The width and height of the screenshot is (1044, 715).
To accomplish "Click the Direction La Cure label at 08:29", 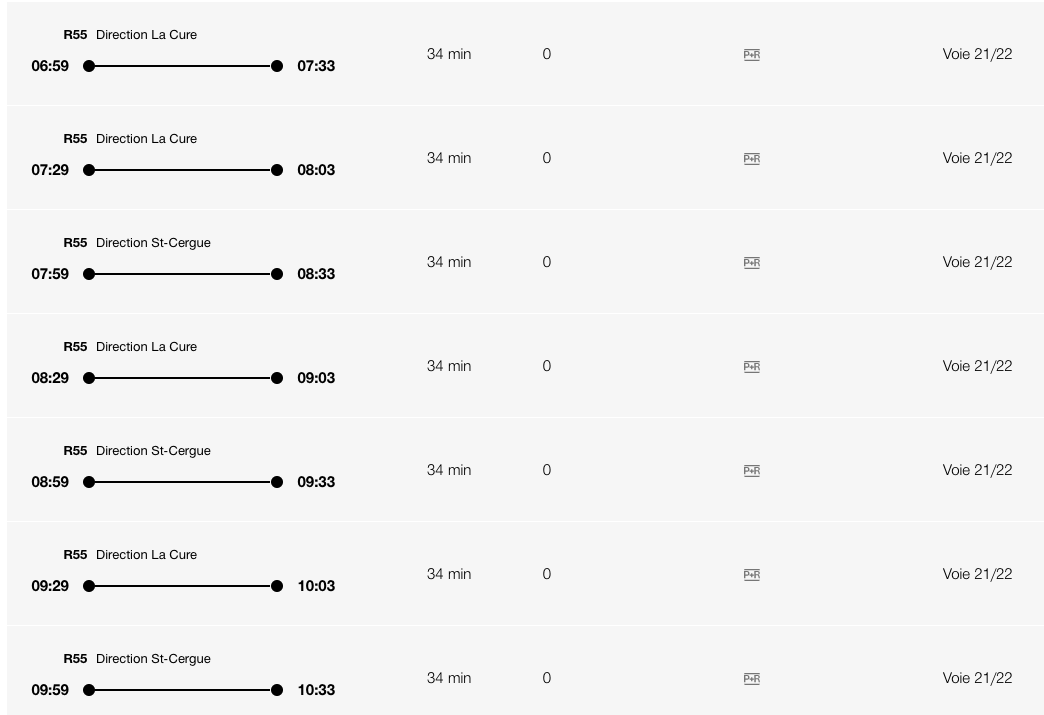I will click(146, 347).
